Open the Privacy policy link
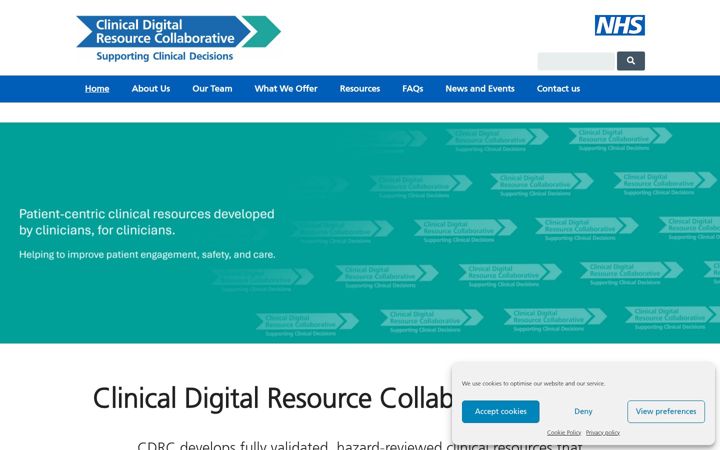This screenshot has height=450, width=720. tap(602, 433)
